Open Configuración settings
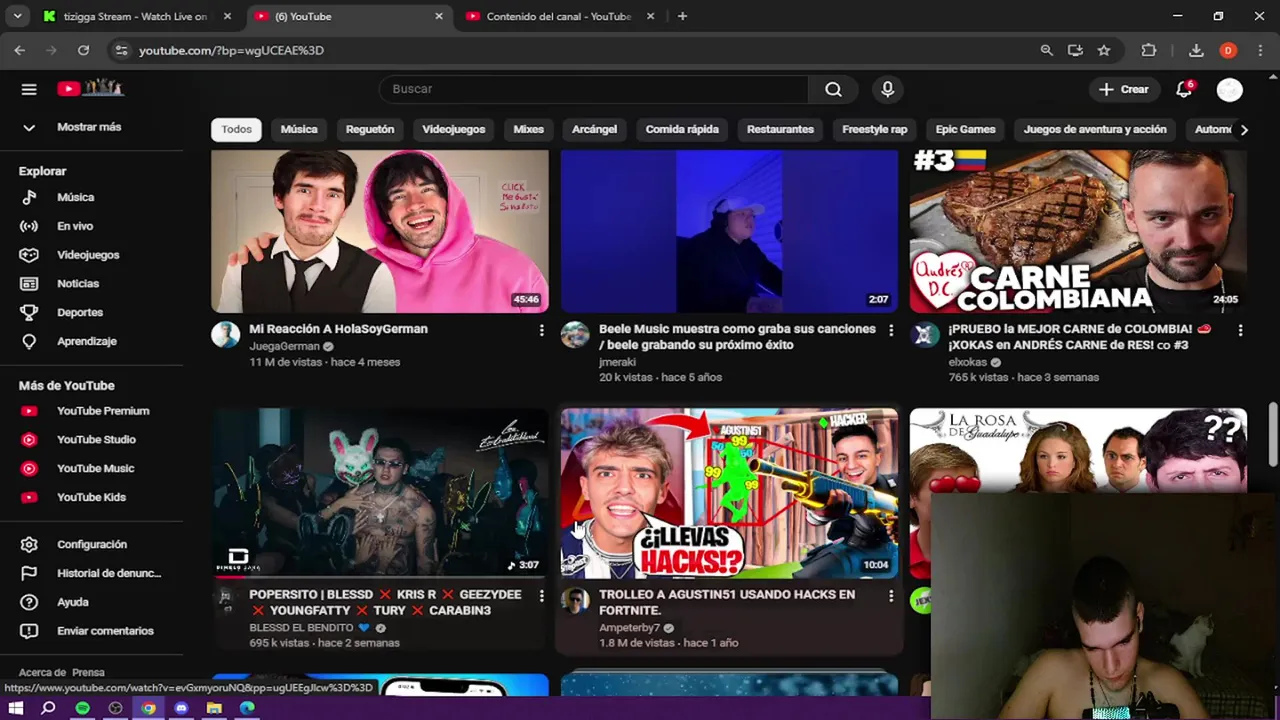This screenshot has height=720, width=1280. 92,544
